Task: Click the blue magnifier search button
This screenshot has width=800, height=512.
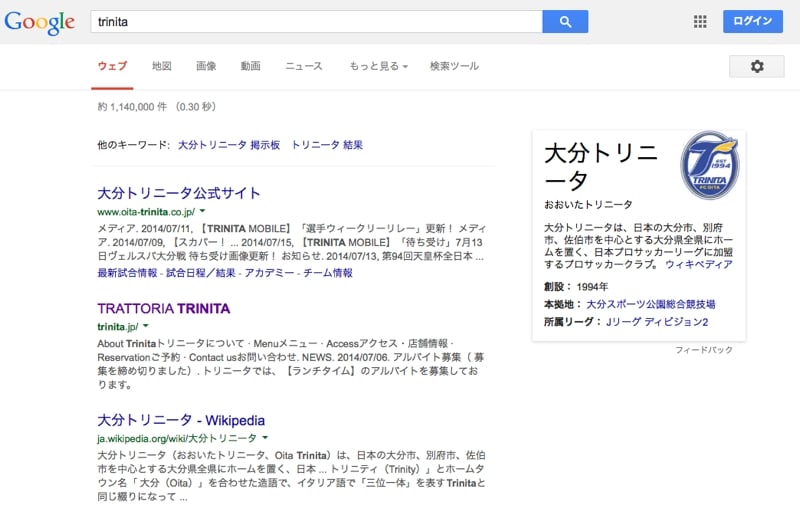Action: [565, 21]
